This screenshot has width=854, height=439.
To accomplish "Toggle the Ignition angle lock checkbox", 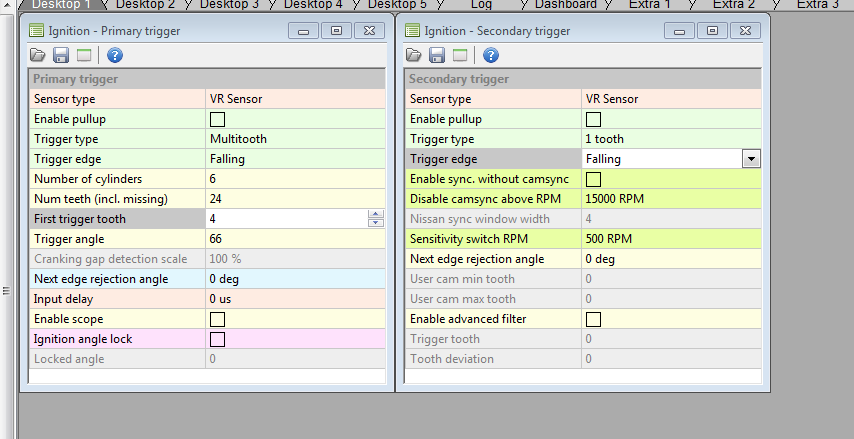I will (x=217, y=339).
